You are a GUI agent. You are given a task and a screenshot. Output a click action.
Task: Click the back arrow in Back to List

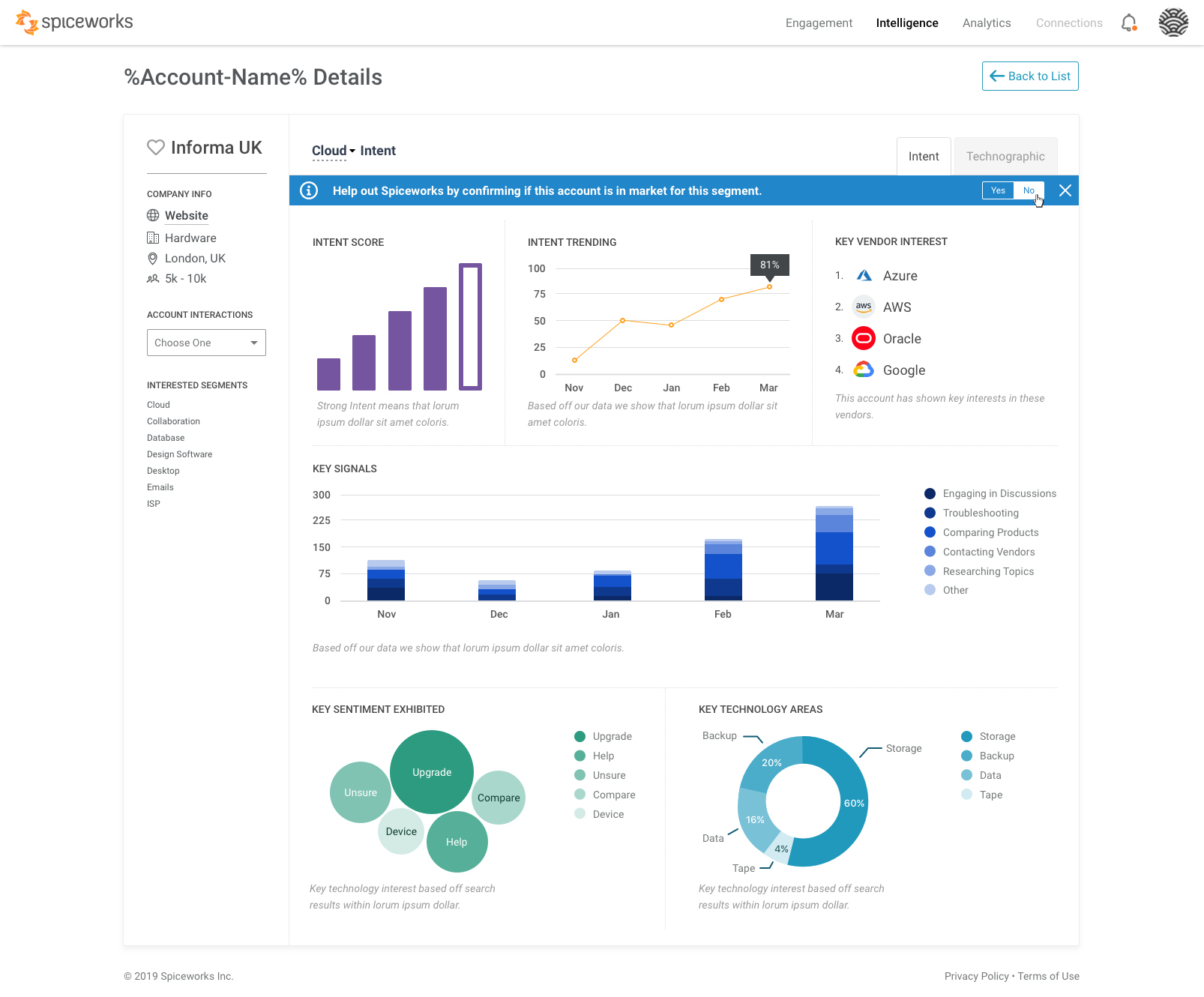pyautogui.click(x=997, y=76)
